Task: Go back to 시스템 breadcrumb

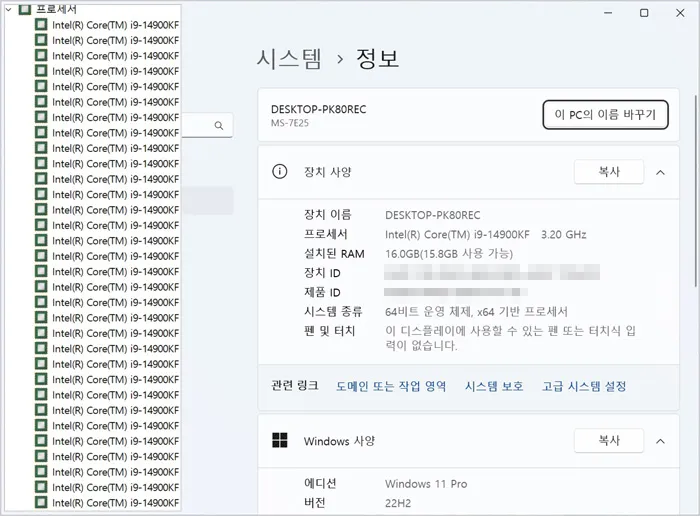Action: (x=289, y=58)
